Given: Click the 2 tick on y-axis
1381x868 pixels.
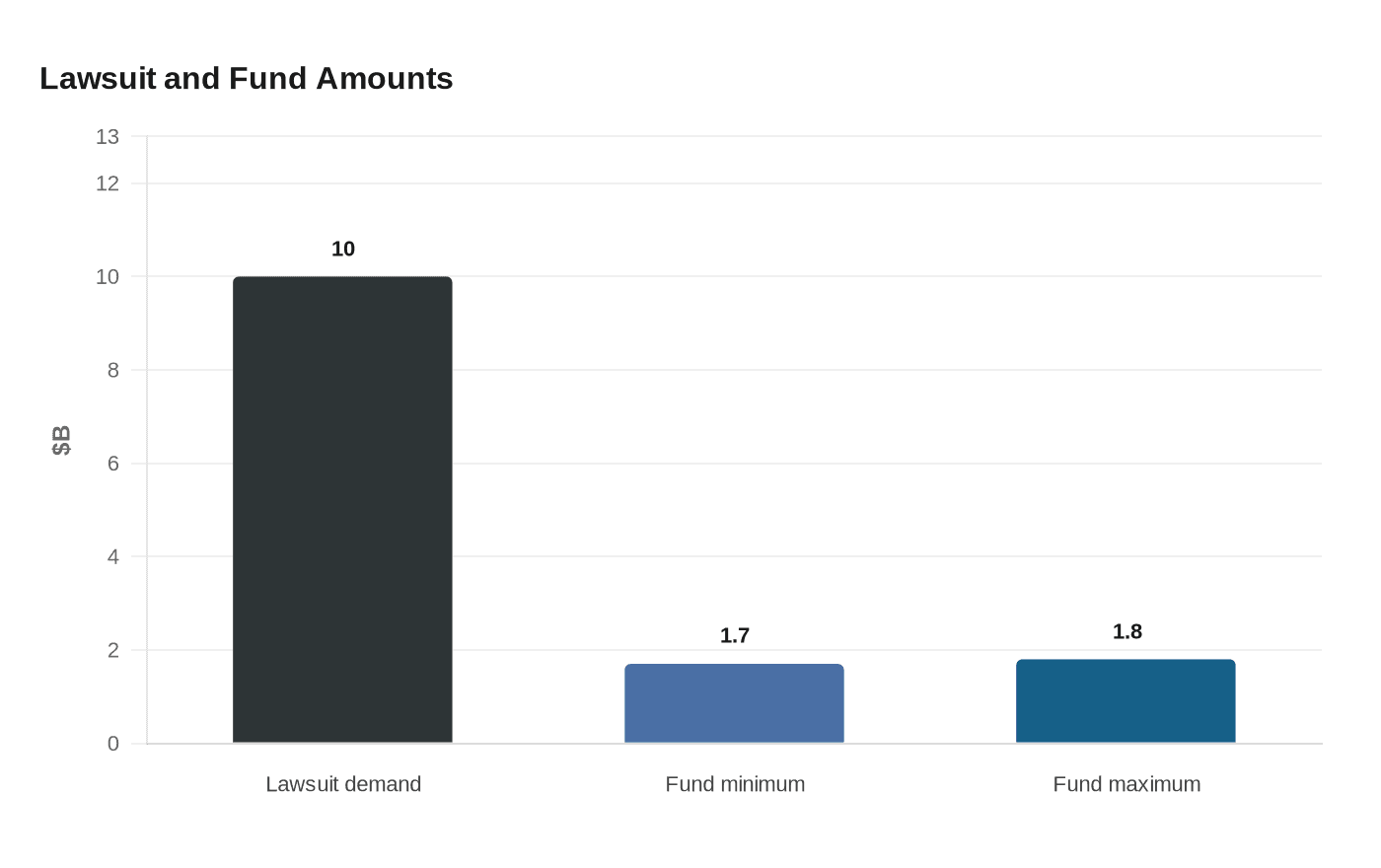Looking at the screenshot, I should 113,650.
